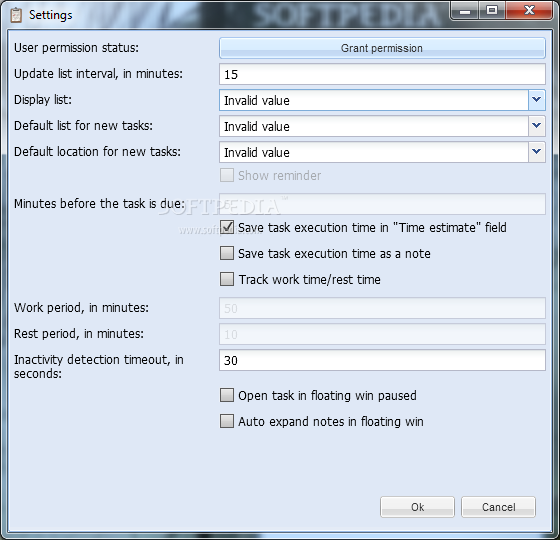Image resolution: width=560 pixels, height=540 pixels.
Task: Click the Grant permission button
Action: pyautogui.click(x=382, y=48)
